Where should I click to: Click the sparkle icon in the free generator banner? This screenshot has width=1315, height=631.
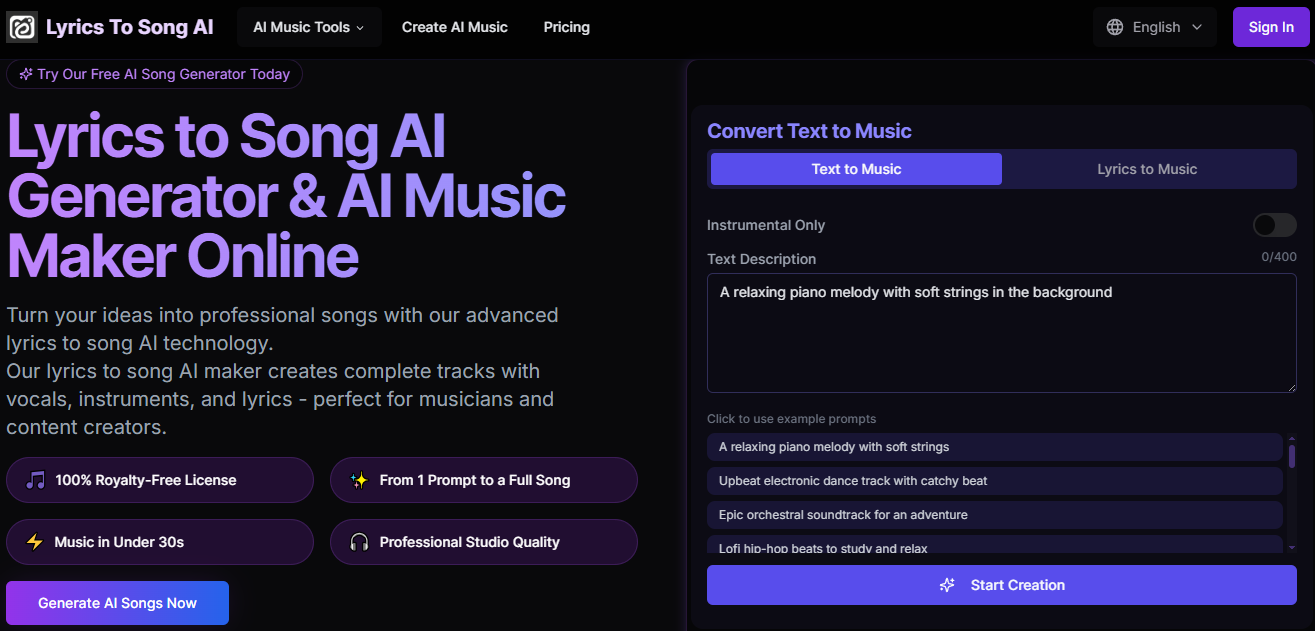click(x=26, y=74)
